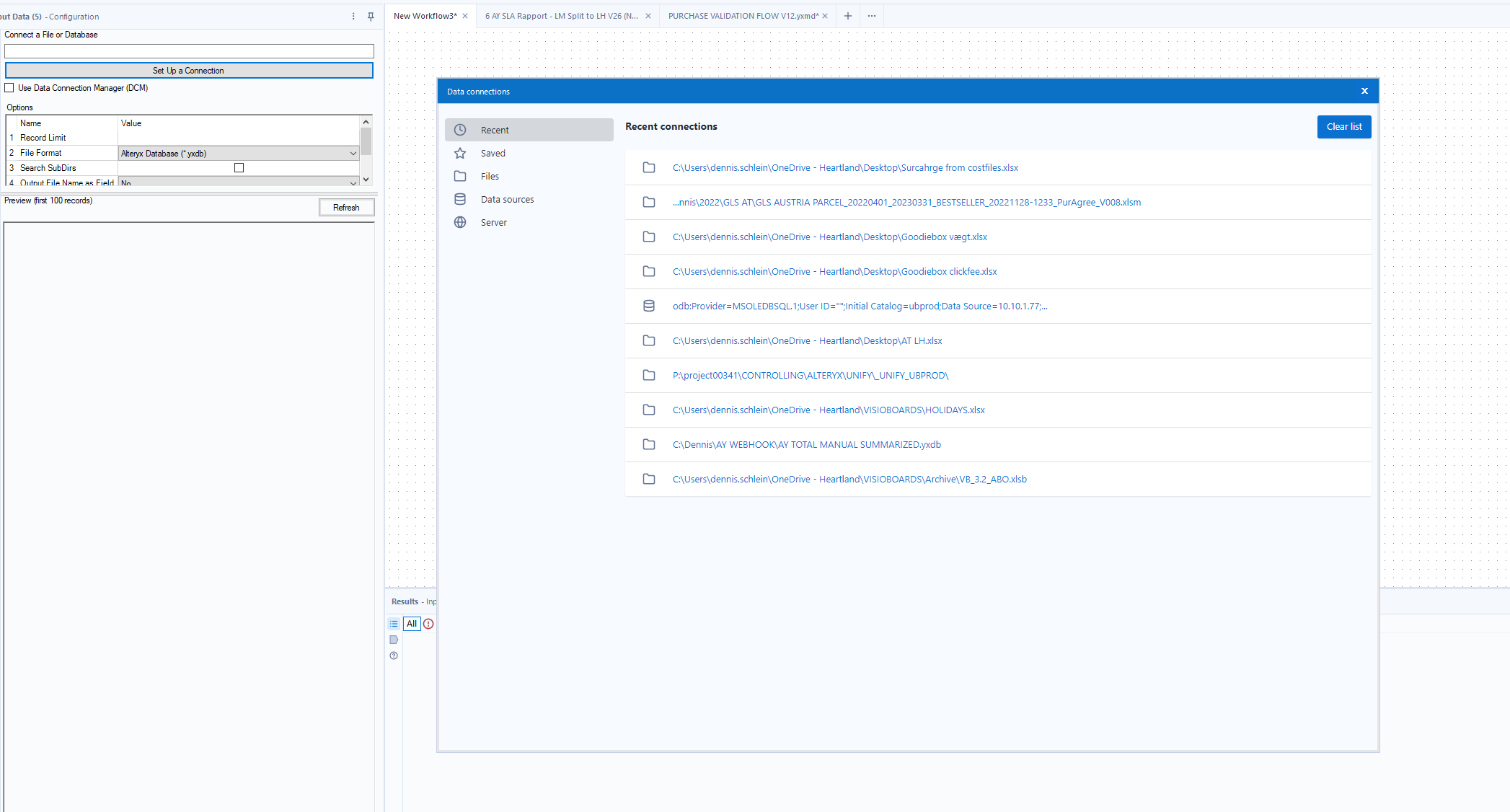Switch to 6 AY SLA Rapport tab

[x=561, y=16]
